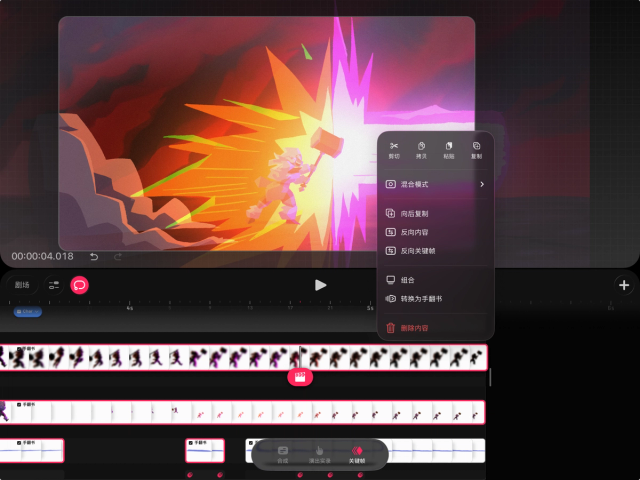Expand the 混合模式 blend mode submenu
Image resolution: width=640 pixels, height=480 pixels.
click(x=435, y=184)
